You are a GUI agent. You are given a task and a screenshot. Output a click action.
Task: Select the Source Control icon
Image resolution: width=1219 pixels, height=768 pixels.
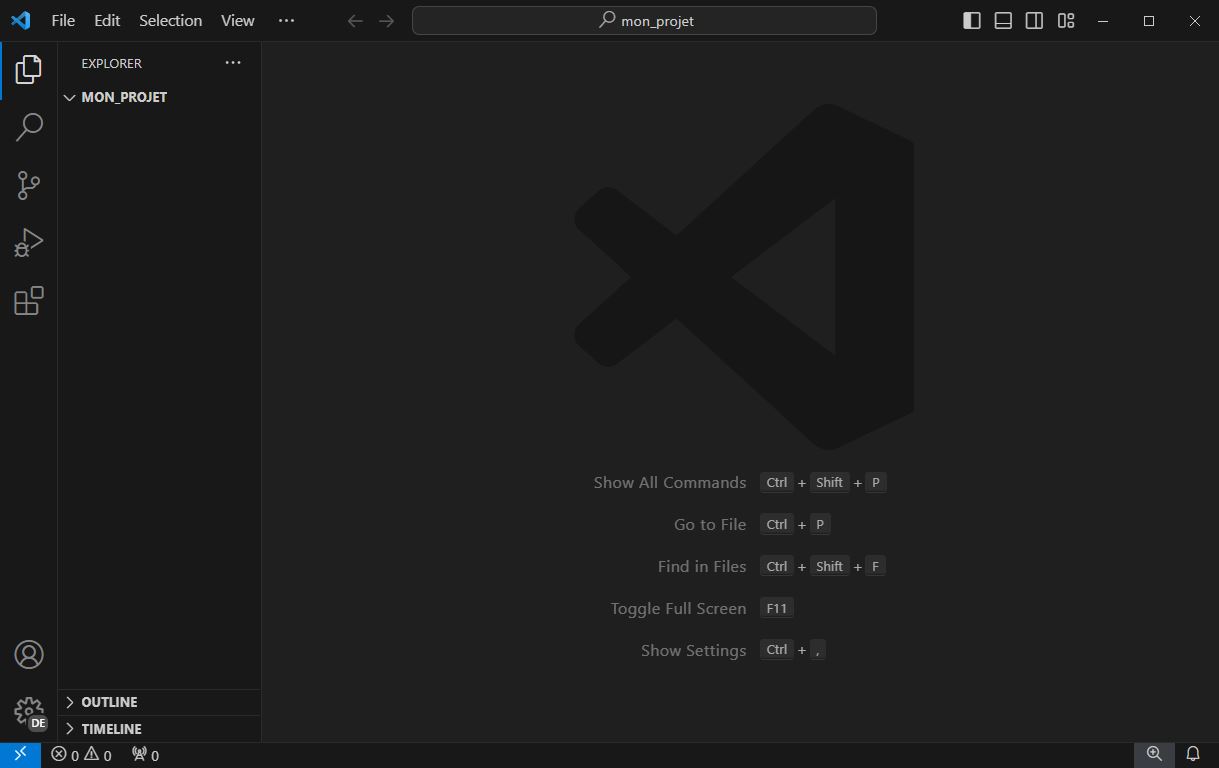(x=28, y=185)
